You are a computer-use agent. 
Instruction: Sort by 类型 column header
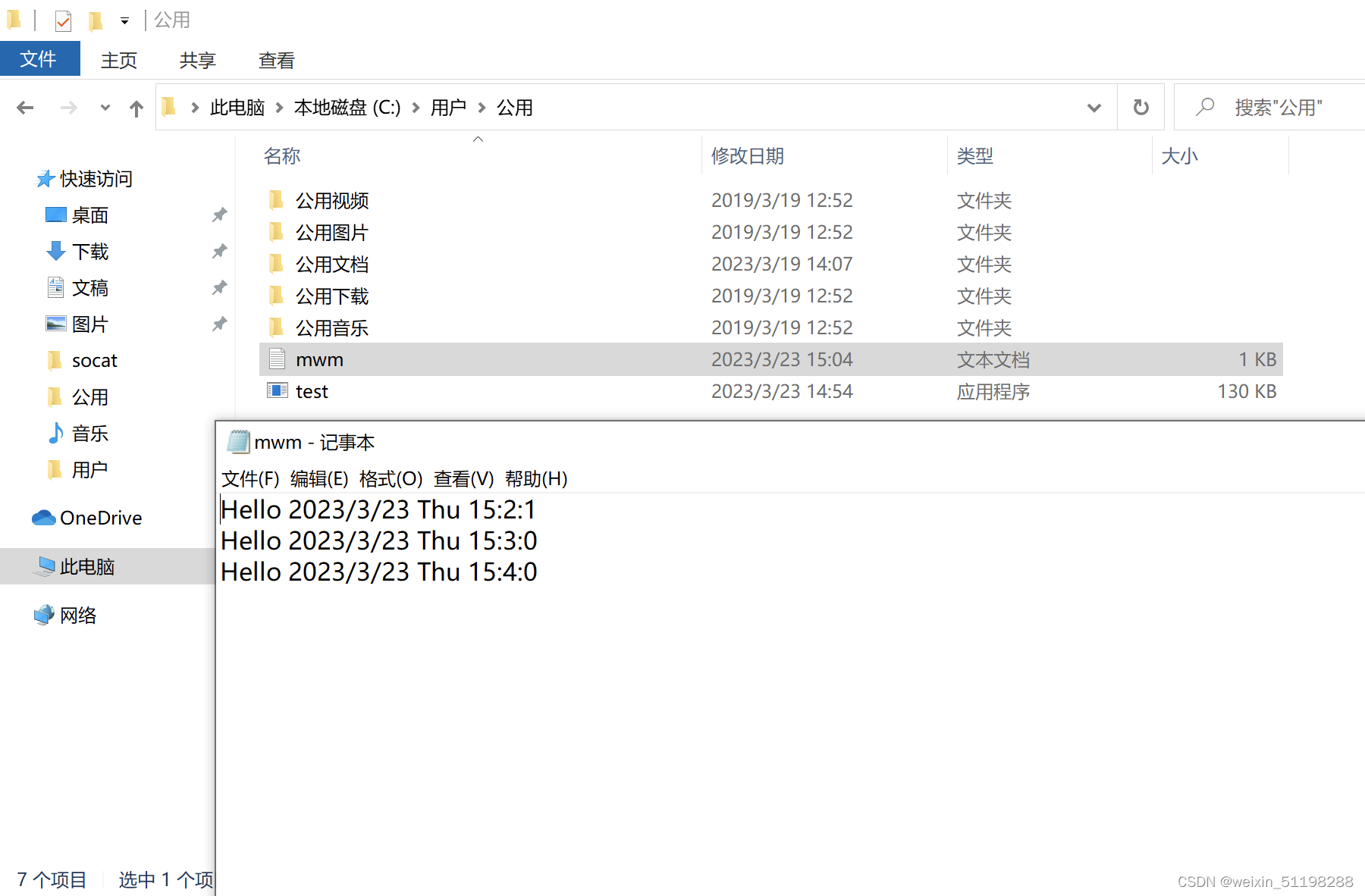point(975,156)
